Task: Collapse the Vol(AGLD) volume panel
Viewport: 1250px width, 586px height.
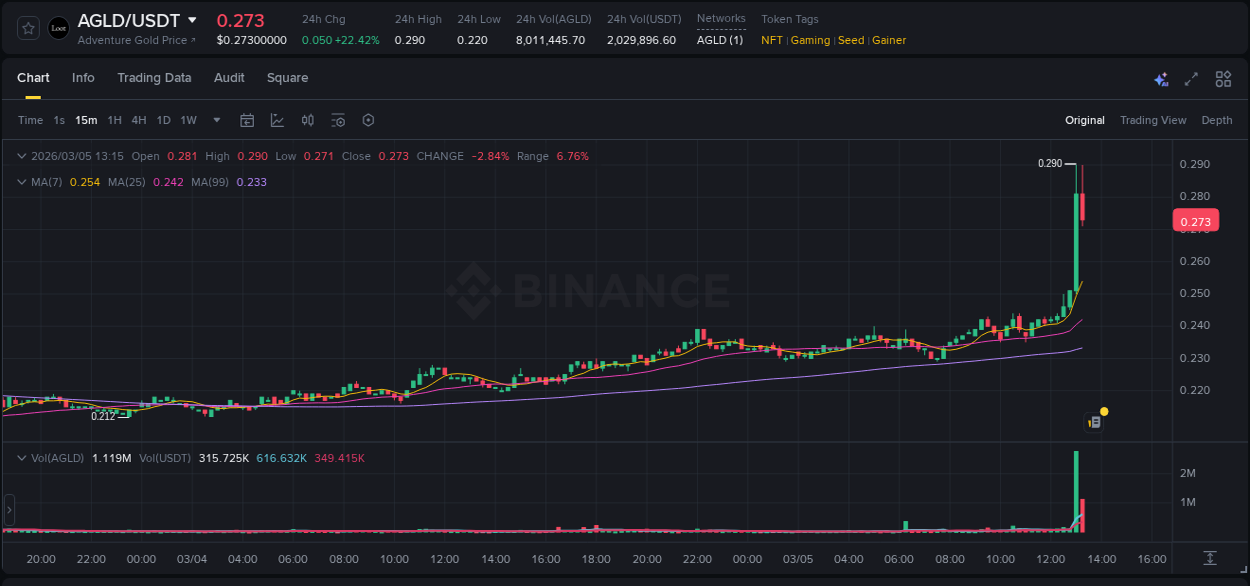Action: 21,457
